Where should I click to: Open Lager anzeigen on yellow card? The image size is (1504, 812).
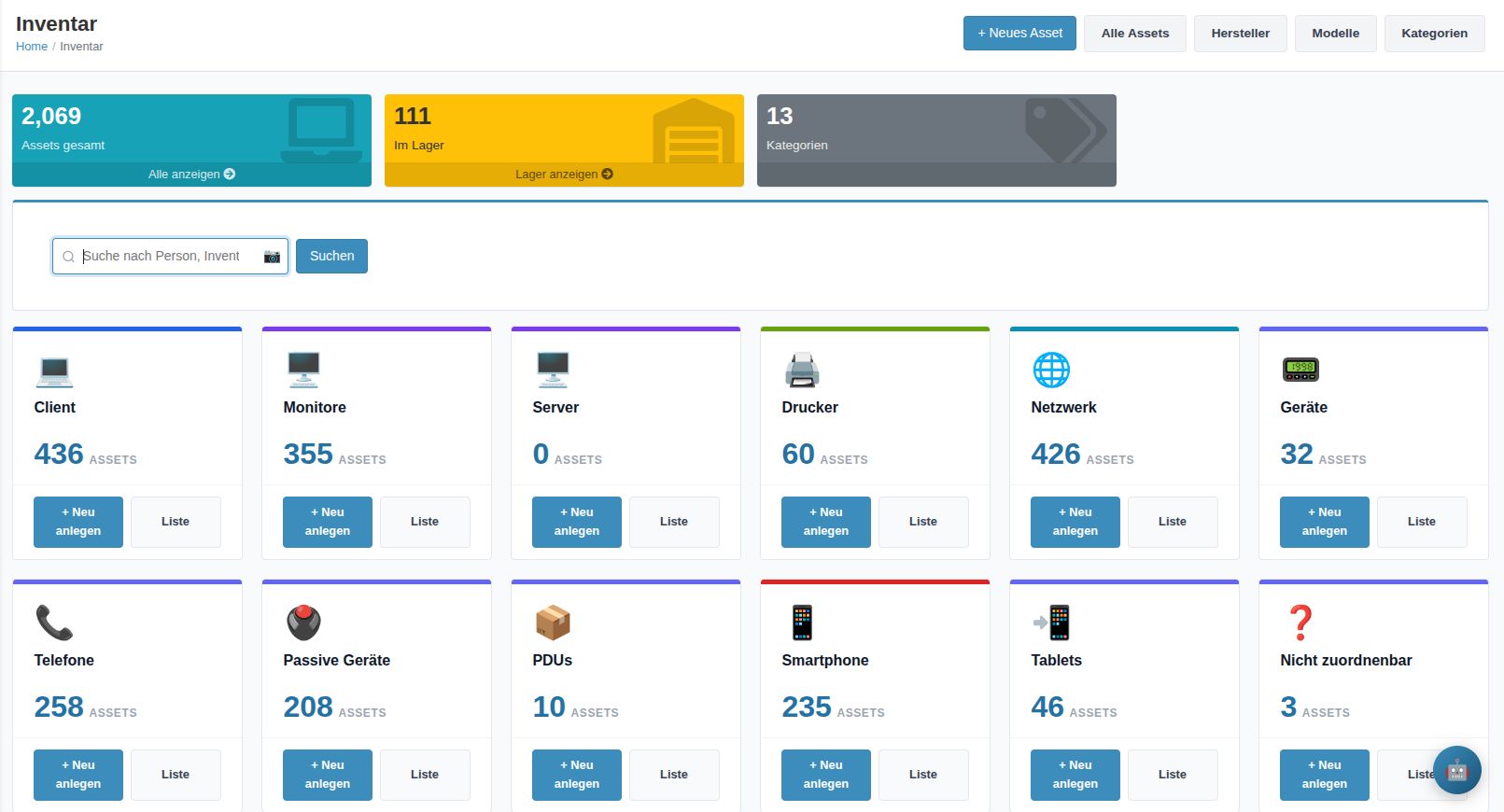tap(564, 175)
